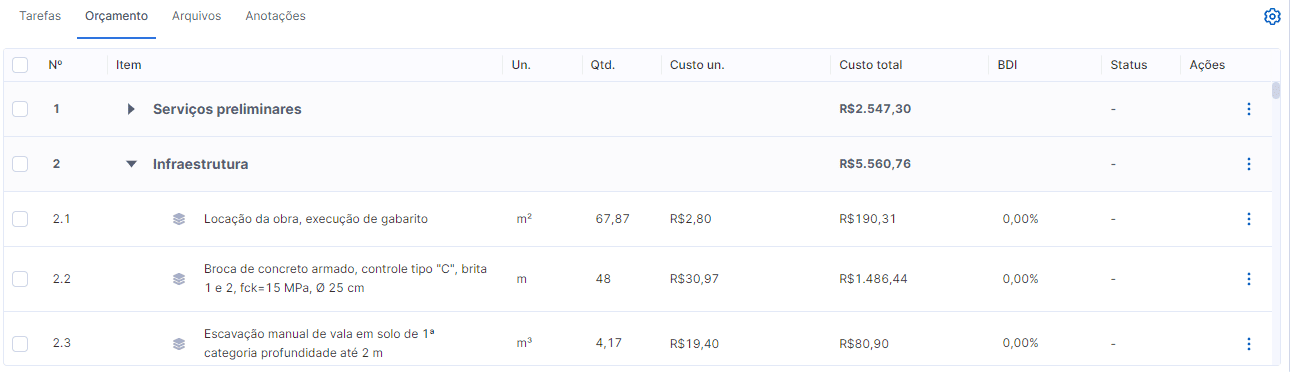
Task: Collapse the Infraestrutura group
Action: coord(131,164)
